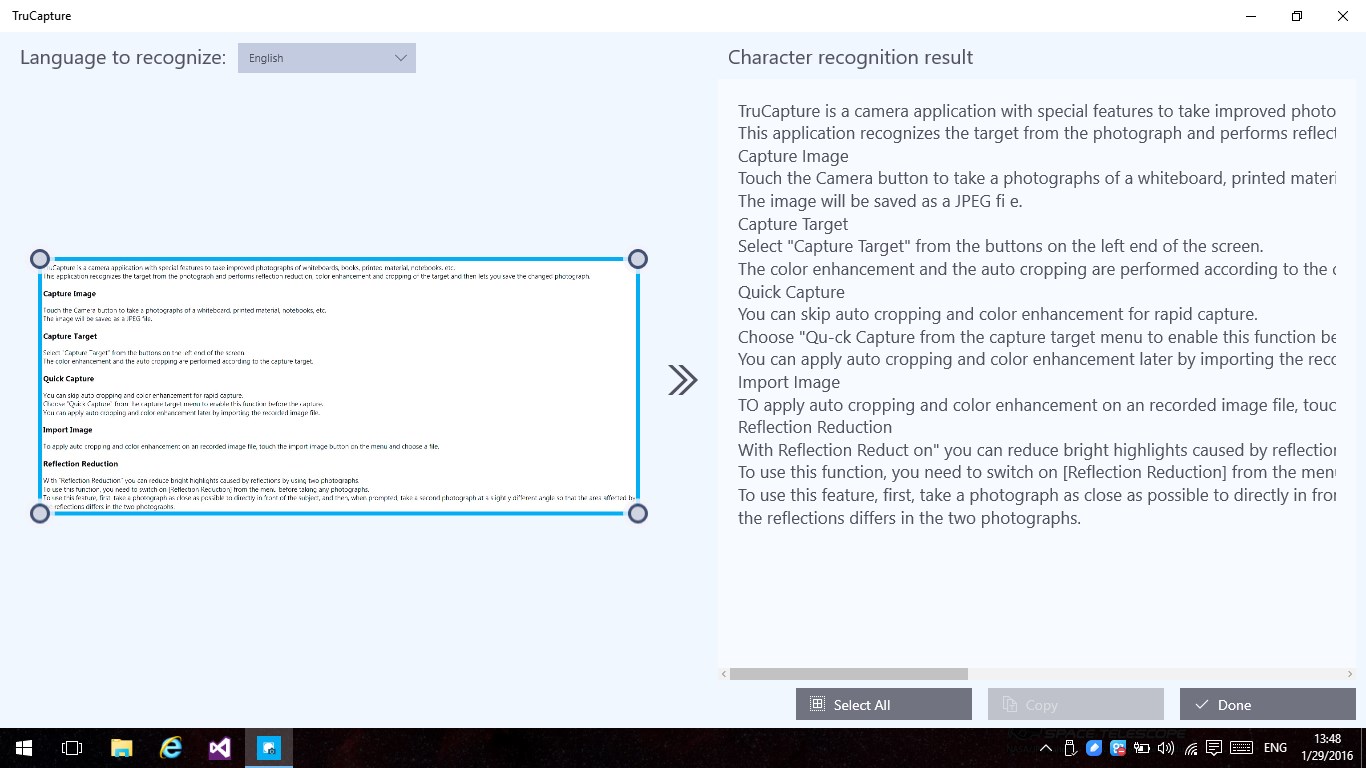Click the safely remove USB tray icon
This screenshot has width=1366, height=768.
[x=1070, y=748]
